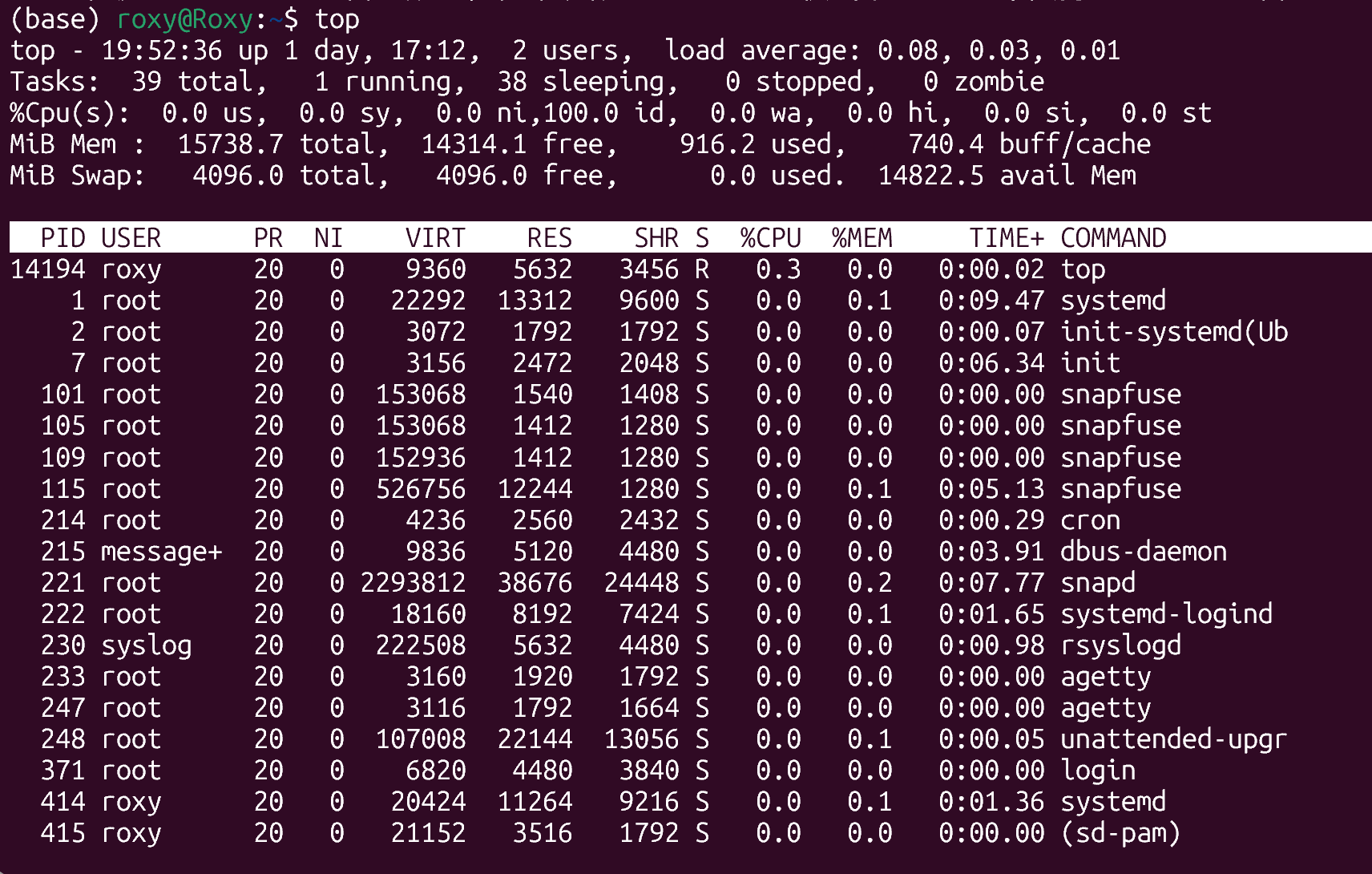1372x874 pixels.
Task: Click the rsyslogd command entry
Action: pyautogui.click(x=1120, y=645)
